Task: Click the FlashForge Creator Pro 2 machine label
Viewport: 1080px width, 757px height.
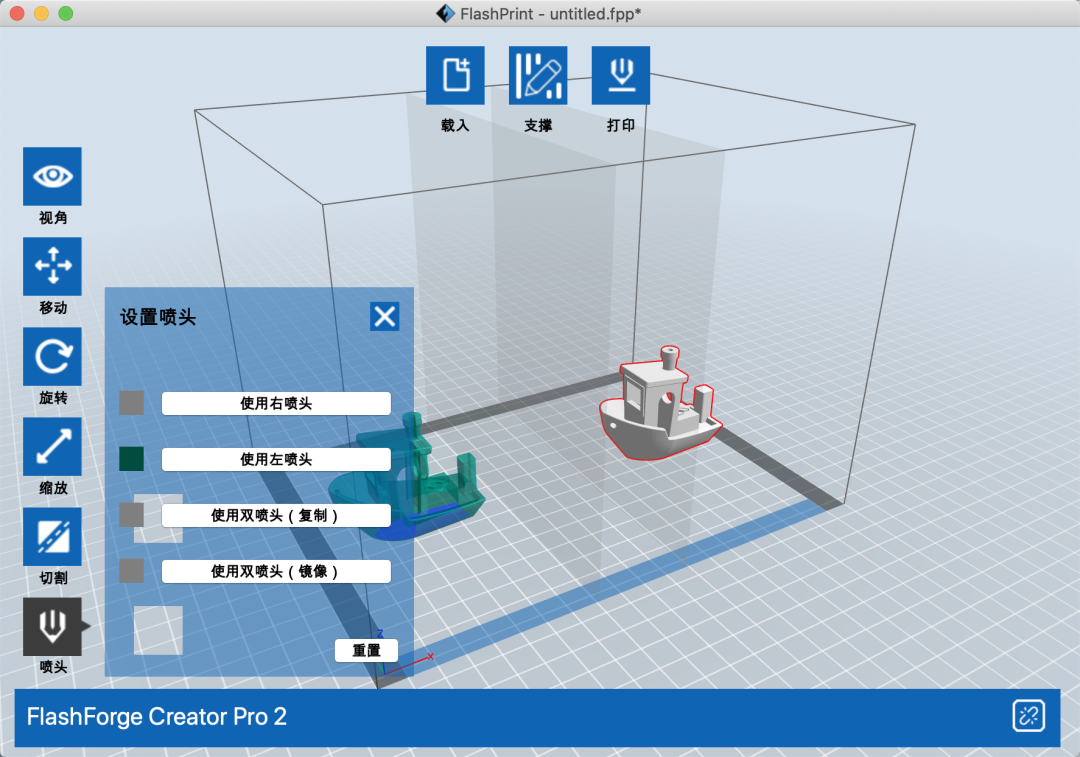Action: [x=157, y=716]
